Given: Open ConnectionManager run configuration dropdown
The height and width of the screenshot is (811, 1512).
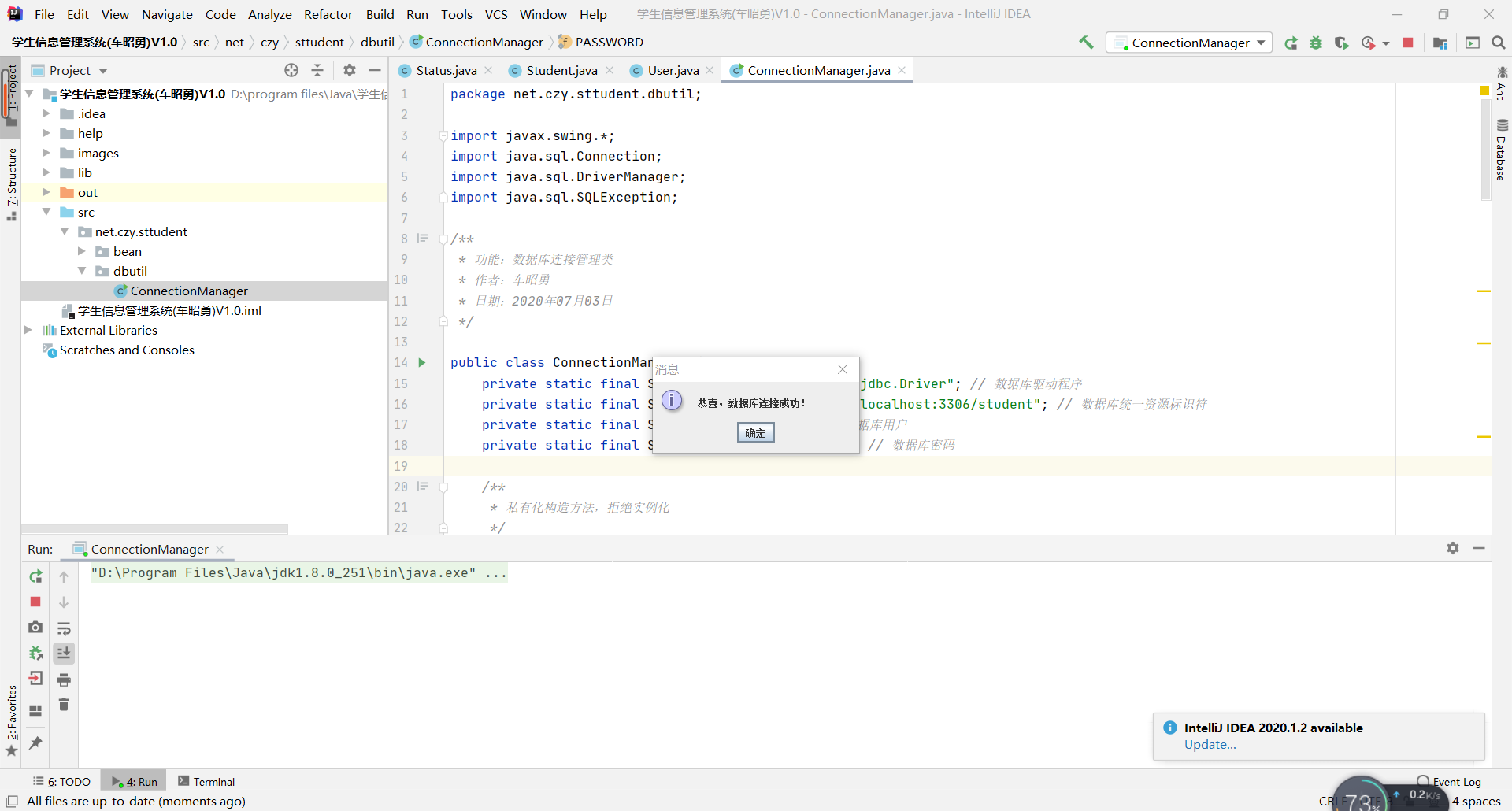Looking at the screenshot, I should 1189,43.
